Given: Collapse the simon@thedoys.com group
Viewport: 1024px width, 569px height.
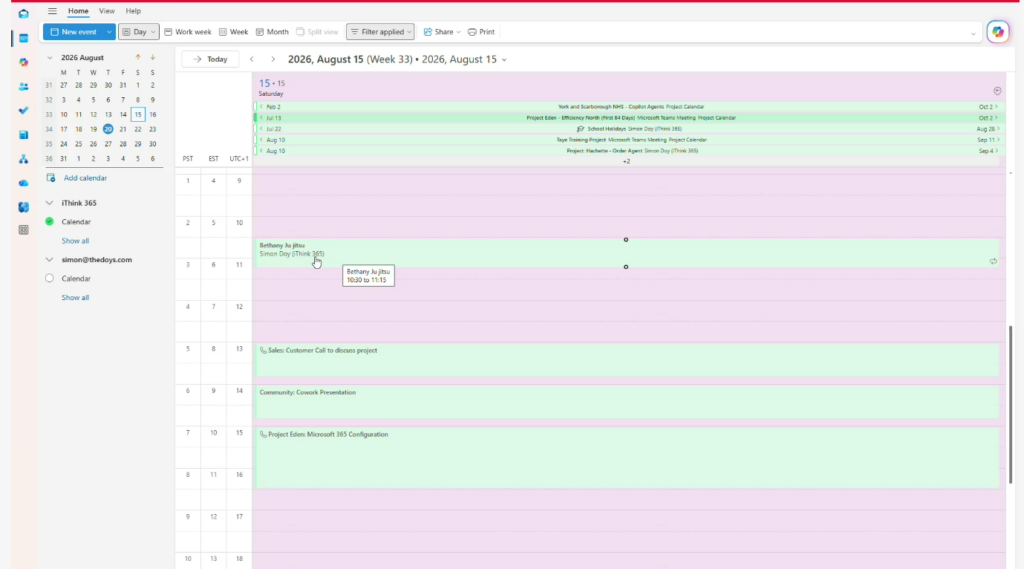Looking at the screenshot, I should (x=50, y=260).
